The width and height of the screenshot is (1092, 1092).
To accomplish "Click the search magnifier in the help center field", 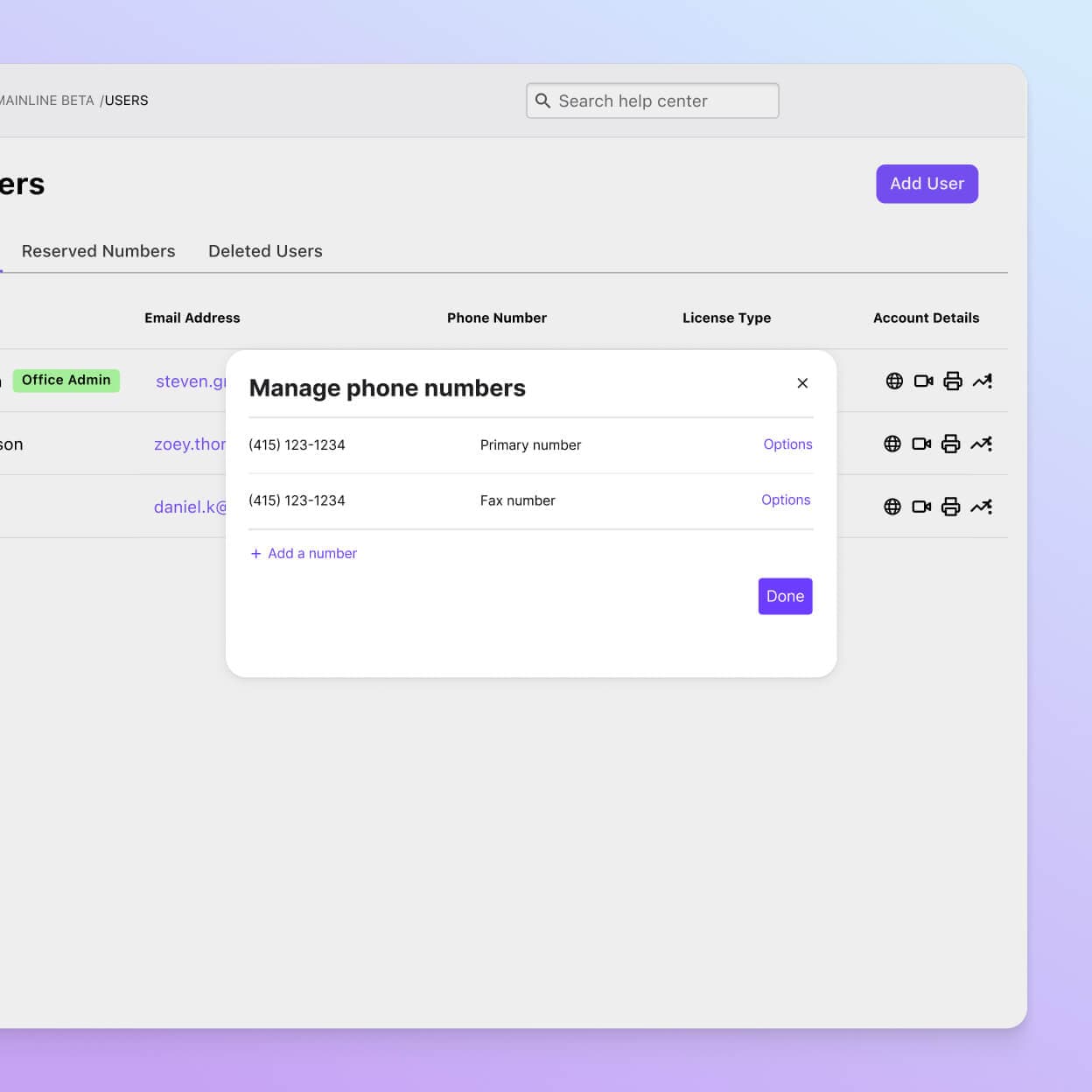I will pos(543,101).
